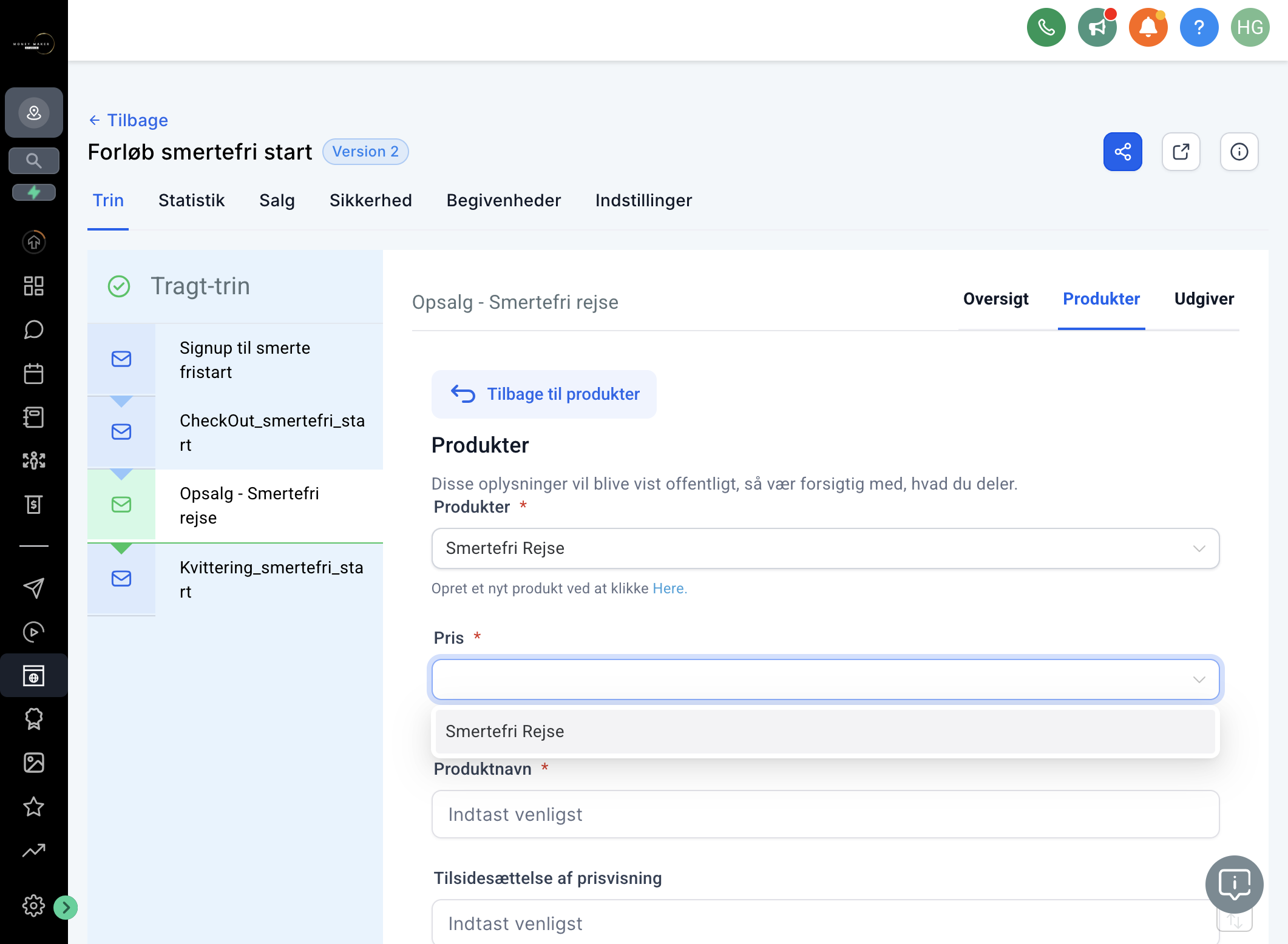This screenshot has width=1288, height=944.
Task: Select the Kvittering_smertefri_start step
Action: pos(236,579)
